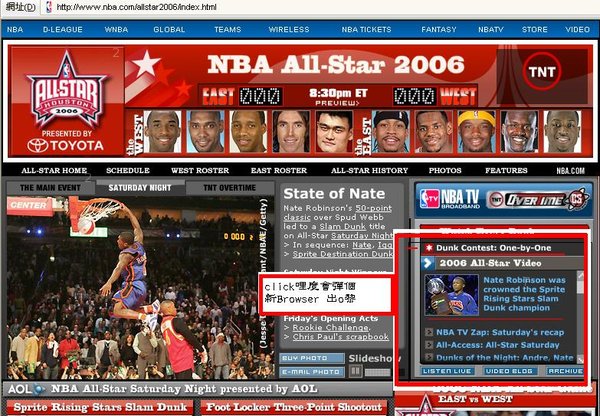Click the browser address bar URL
This screenshot has height=416, width=600.
137,7
